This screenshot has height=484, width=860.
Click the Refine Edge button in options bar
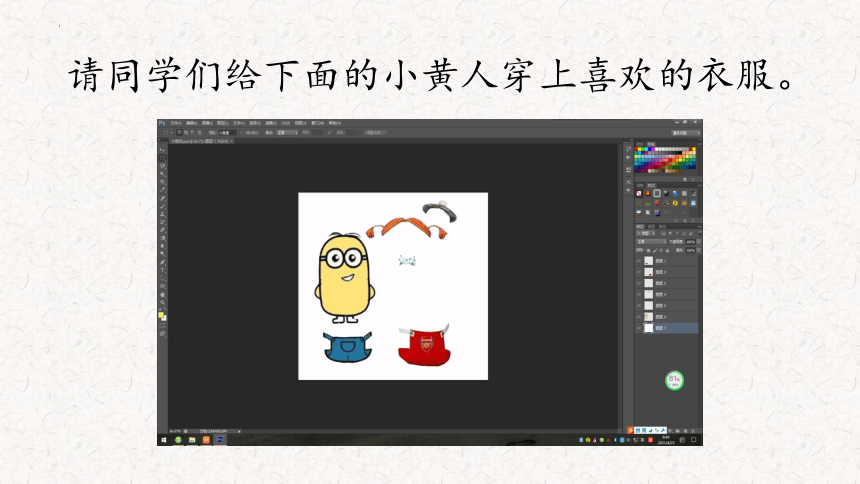pos(375,133)
